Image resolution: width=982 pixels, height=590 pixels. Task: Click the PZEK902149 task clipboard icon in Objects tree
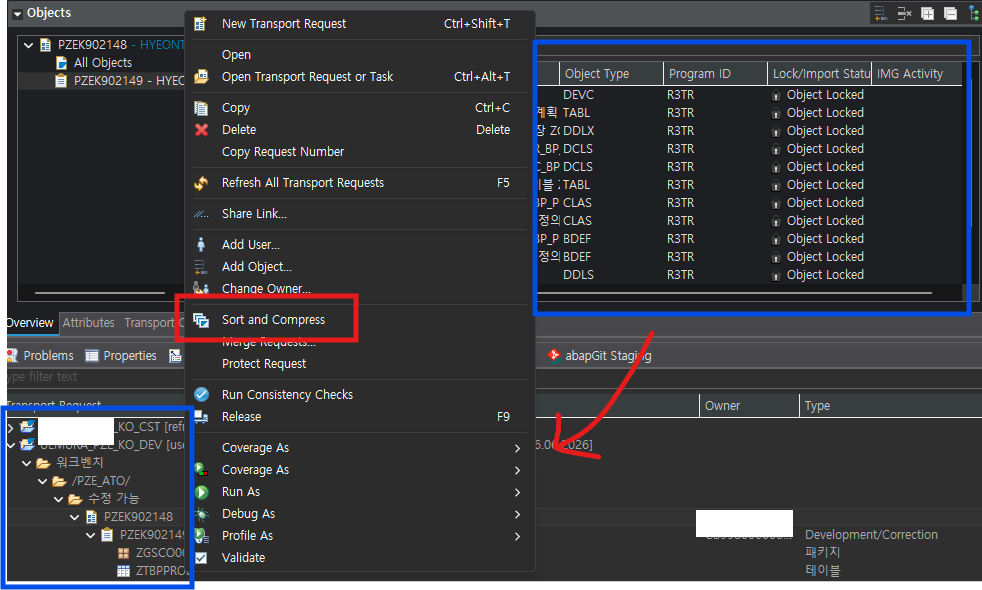[61, 81]
